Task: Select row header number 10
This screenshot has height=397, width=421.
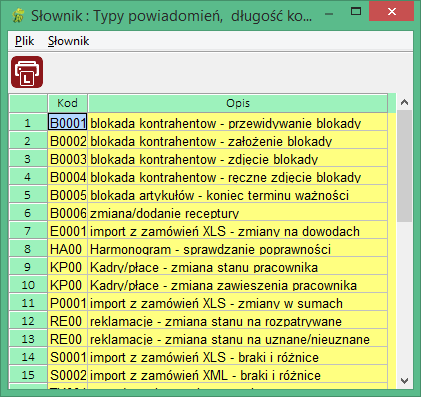Action: pyautogui.click(x=28, y=285)
